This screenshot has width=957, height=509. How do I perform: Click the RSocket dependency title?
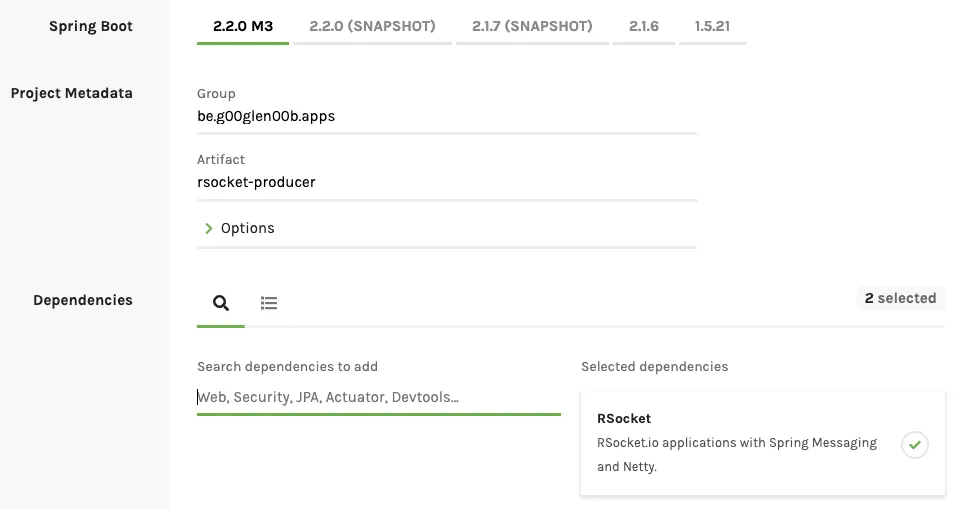(624, 419)
